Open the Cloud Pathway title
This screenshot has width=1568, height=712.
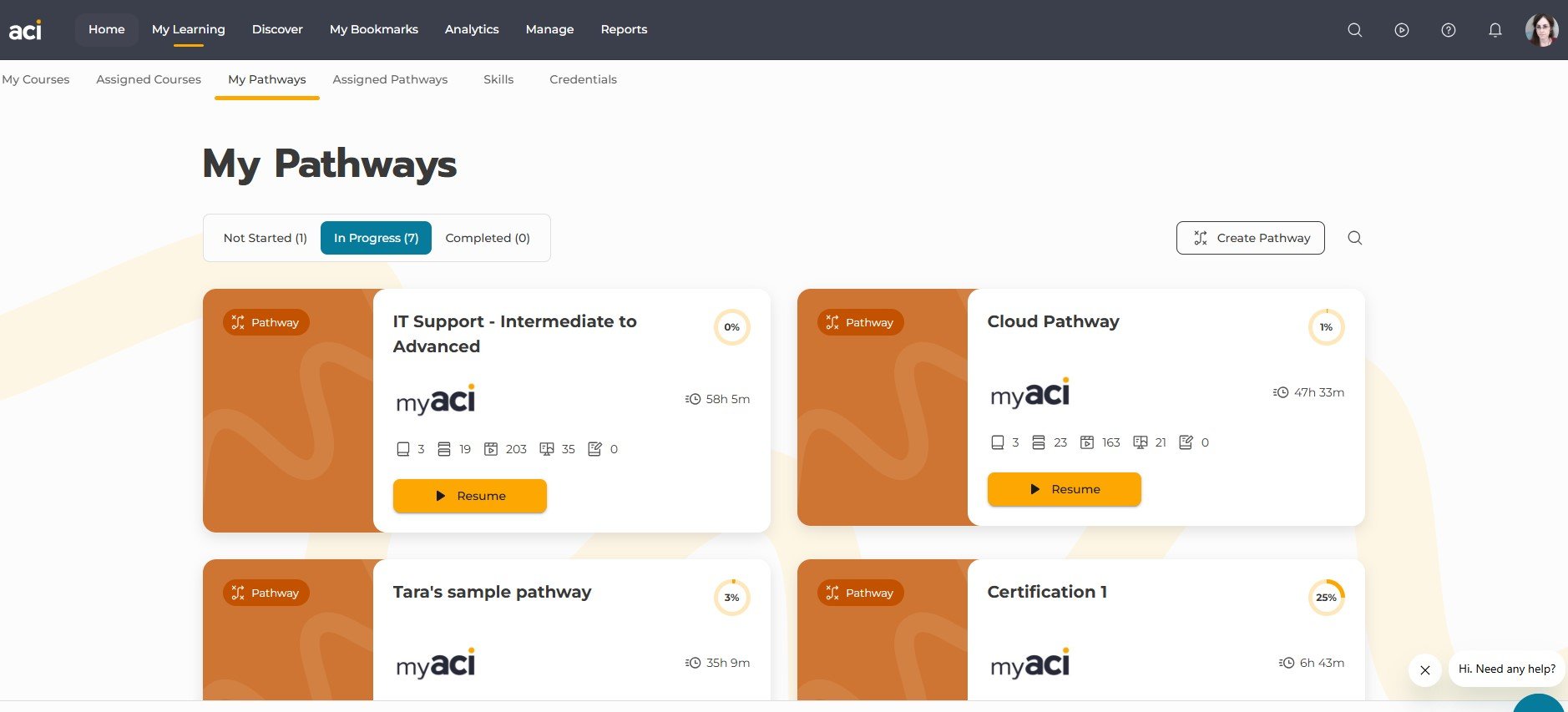tap(1054, 321)
